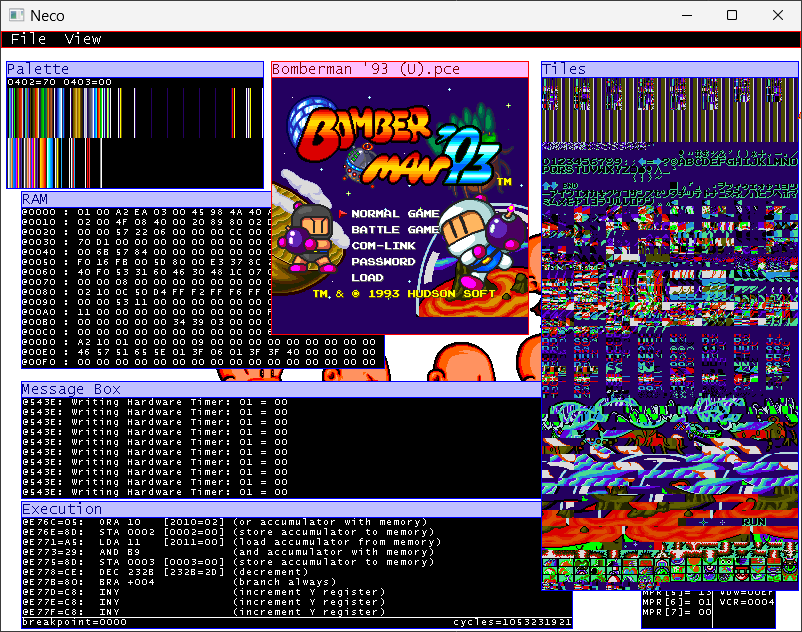The height and width of the screenshot is (632, 802).
Task: Click the RUN text in Tiles panel
Action: (754, 522)
